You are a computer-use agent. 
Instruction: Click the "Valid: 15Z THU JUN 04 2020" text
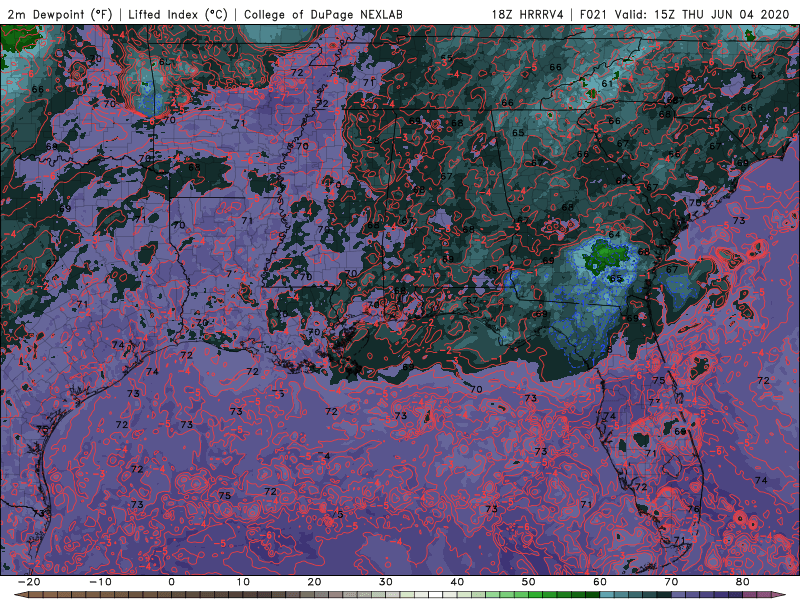click(702, 14)
